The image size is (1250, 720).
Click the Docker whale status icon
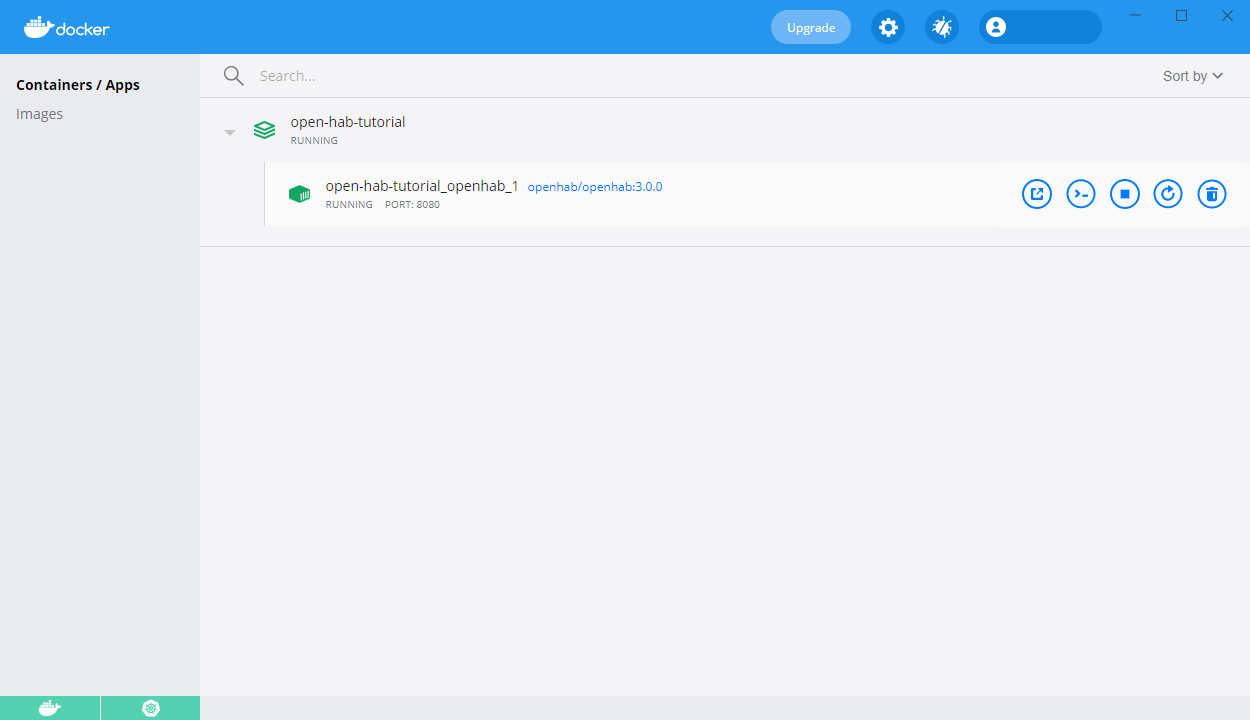[49, 707]
